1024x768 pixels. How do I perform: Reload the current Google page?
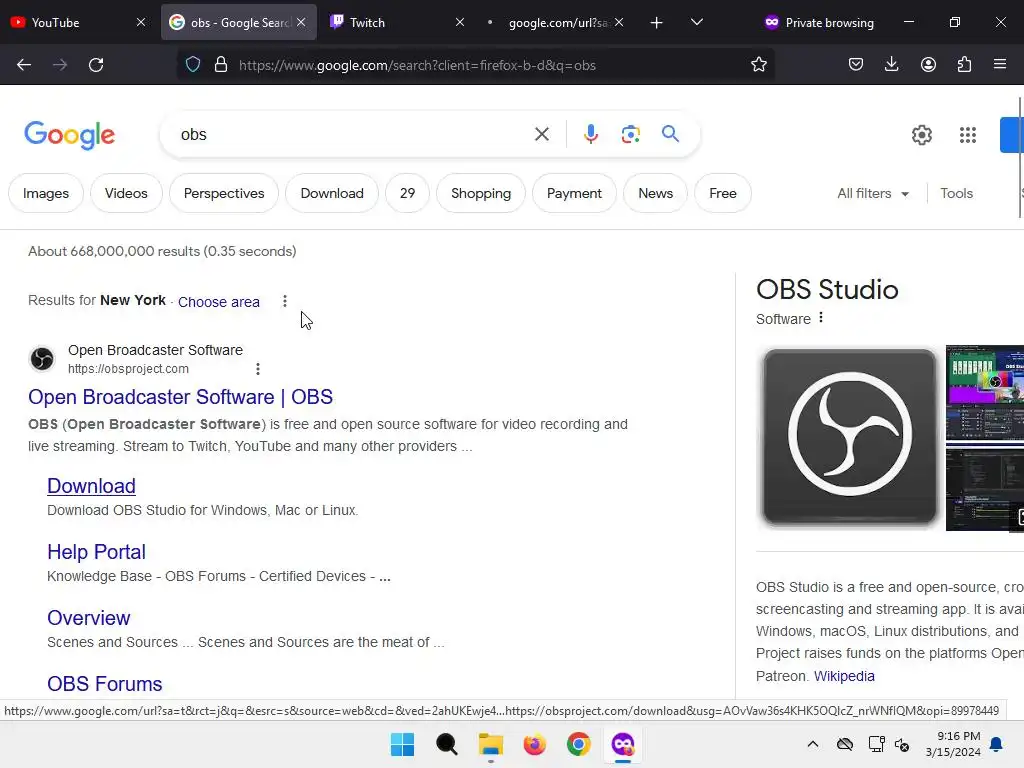click(96, 65)
